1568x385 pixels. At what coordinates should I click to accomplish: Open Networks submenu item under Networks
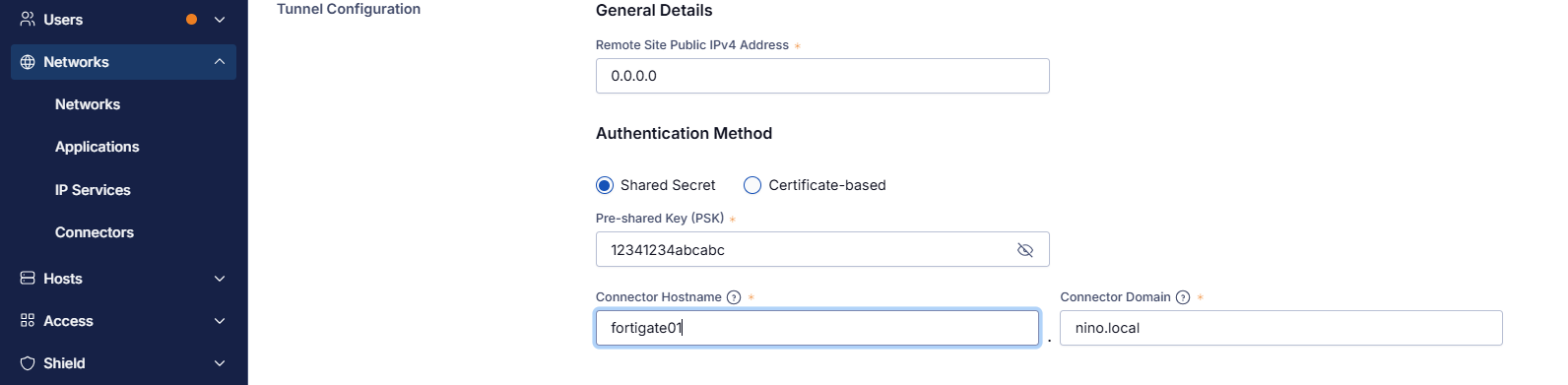point(88,104)
